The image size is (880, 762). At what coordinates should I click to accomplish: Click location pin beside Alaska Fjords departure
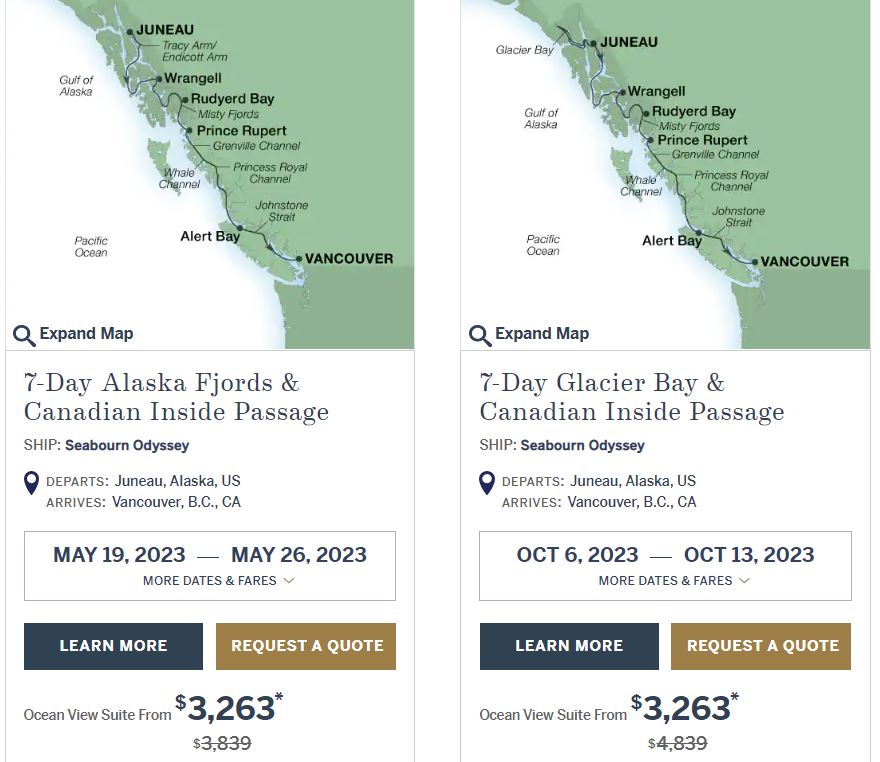31,483
